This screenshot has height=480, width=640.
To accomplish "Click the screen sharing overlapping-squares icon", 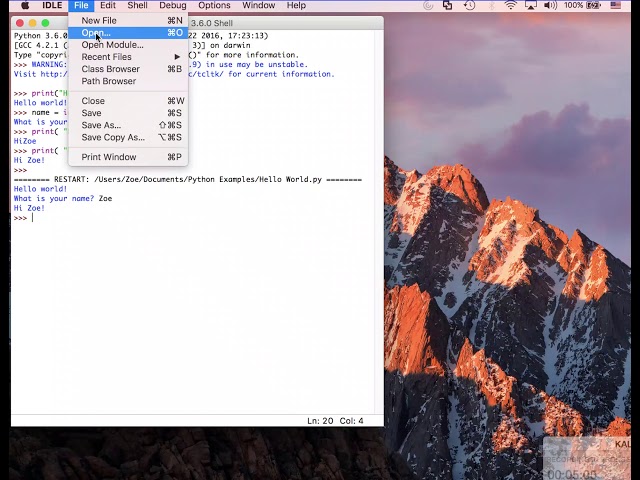I will (x=447, y=5).
